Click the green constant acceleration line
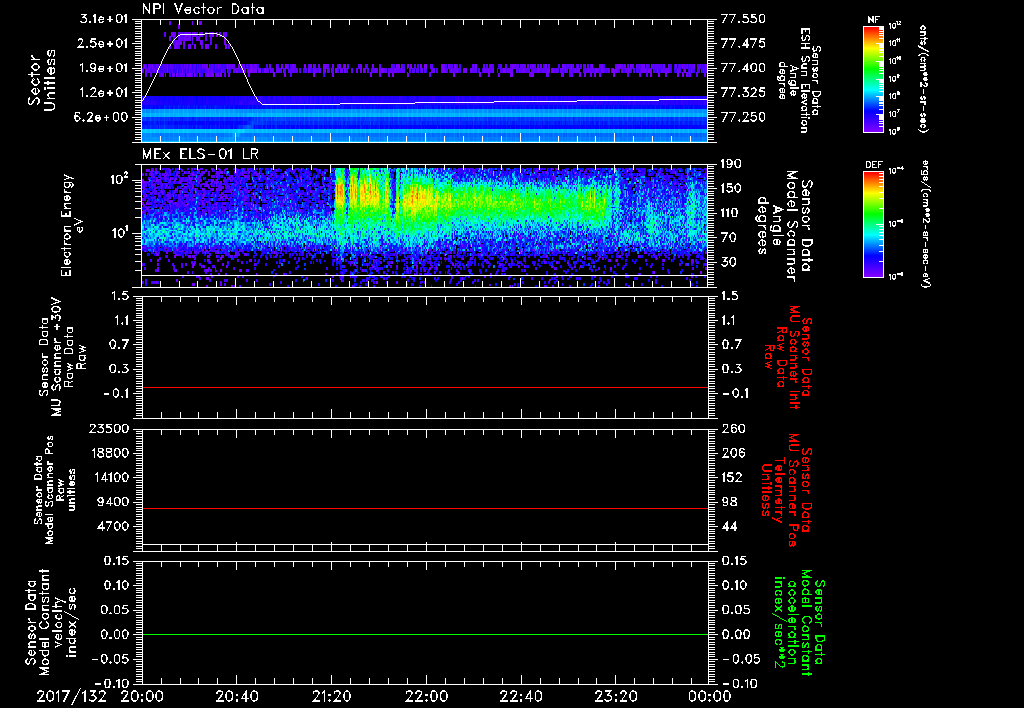This screenshot has width=1024, height=708. [424, 635]
